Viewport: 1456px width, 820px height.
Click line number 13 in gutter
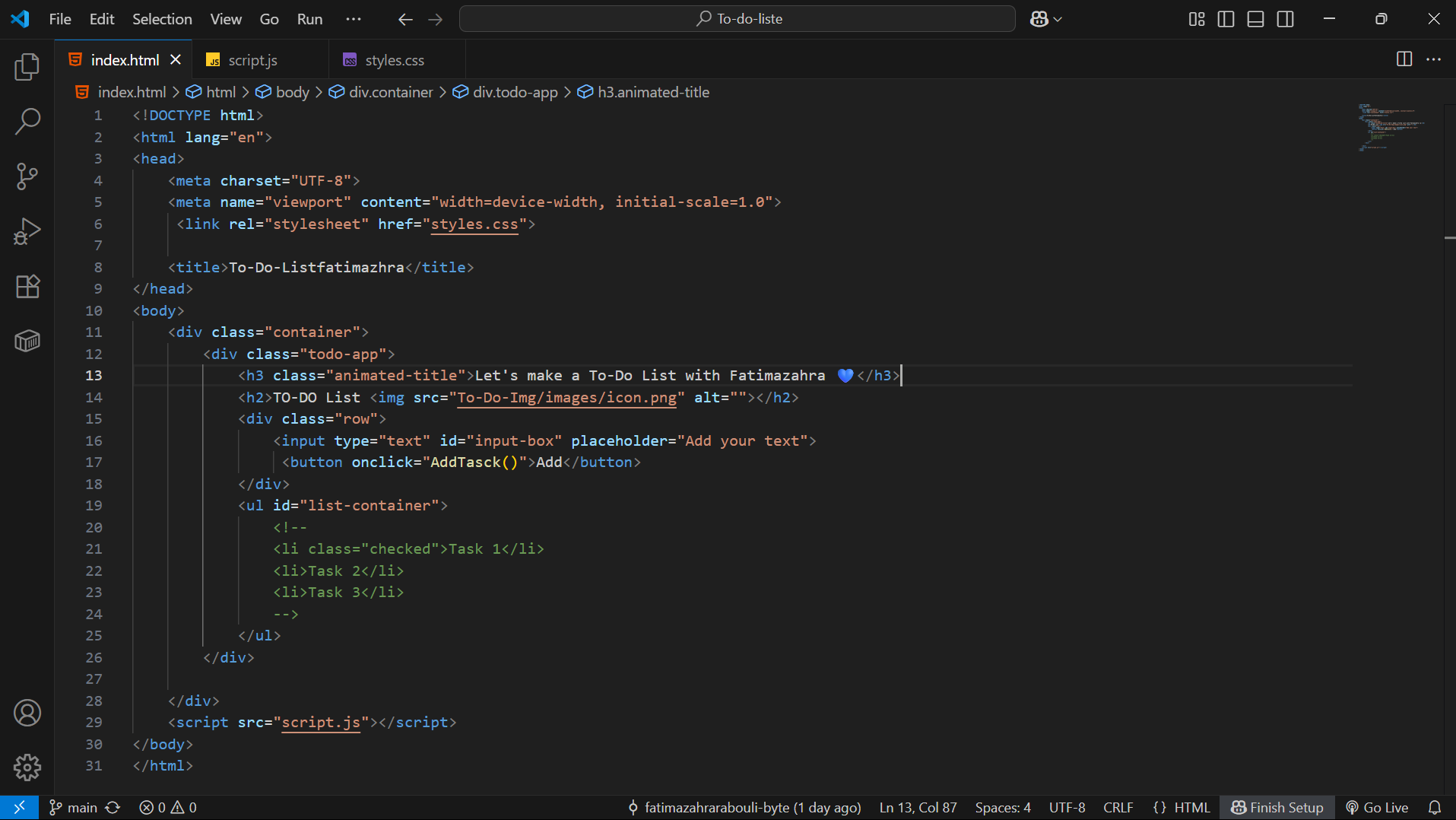point(94,375)
